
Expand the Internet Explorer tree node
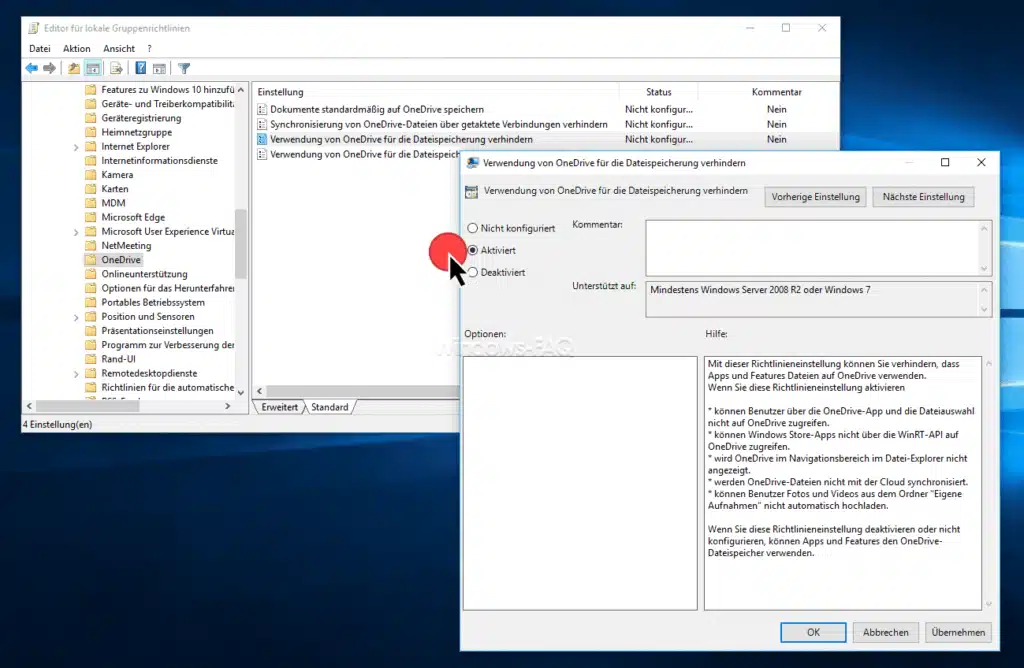click(x=76, y=147)
